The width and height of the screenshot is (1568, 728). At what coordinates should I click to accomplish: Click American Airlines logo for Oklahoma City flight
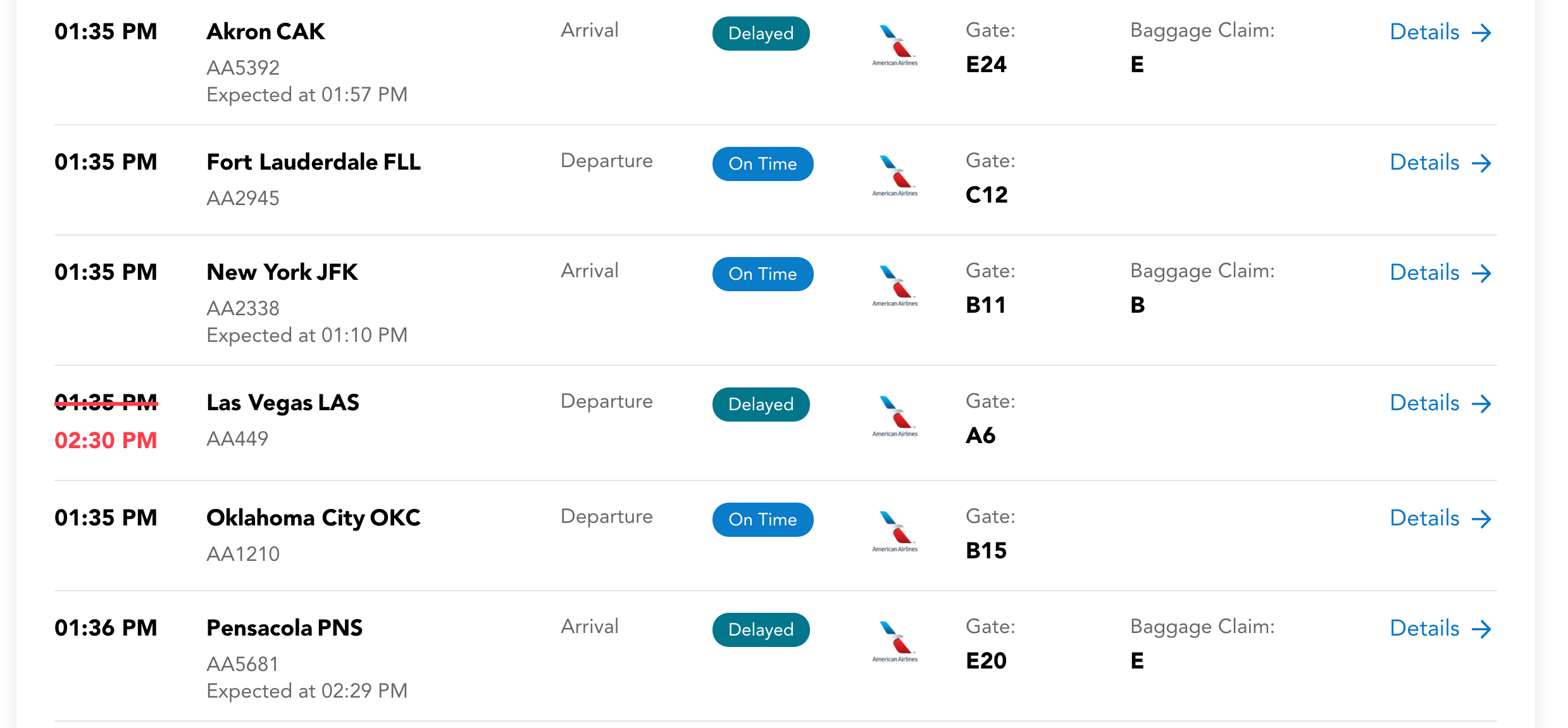(x=895, y=532)
